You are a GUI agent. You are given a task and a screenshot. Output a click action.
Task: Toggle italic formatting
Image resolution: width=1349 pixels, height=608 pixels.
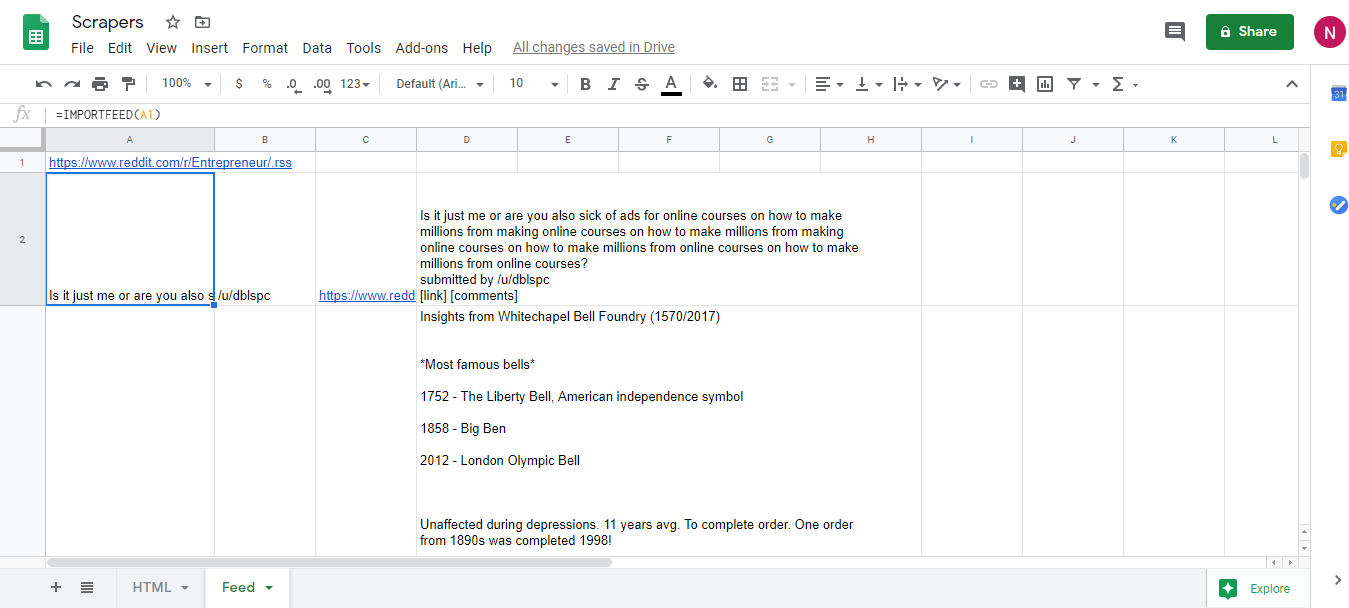tap(614, 84)
